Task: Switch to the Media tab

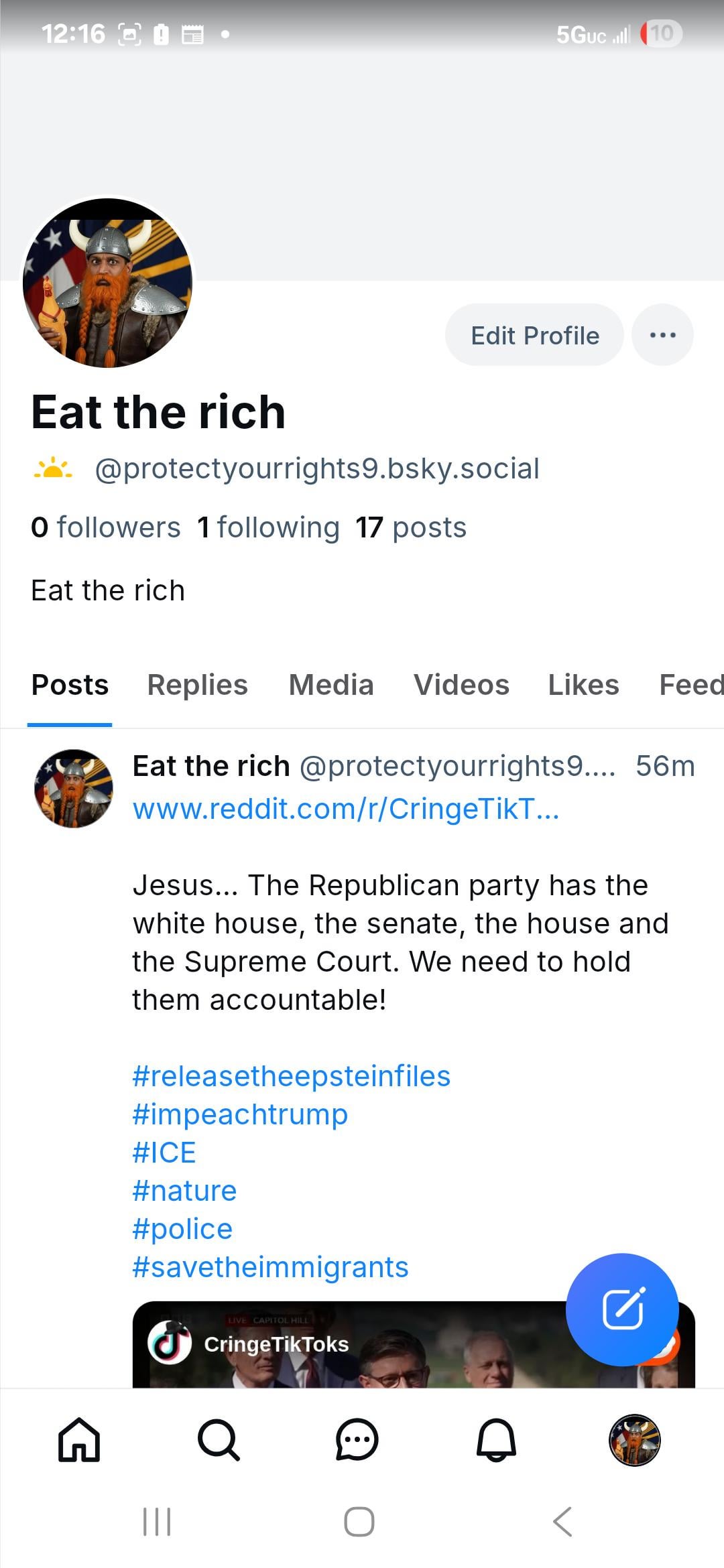Action: coord(330,685)
